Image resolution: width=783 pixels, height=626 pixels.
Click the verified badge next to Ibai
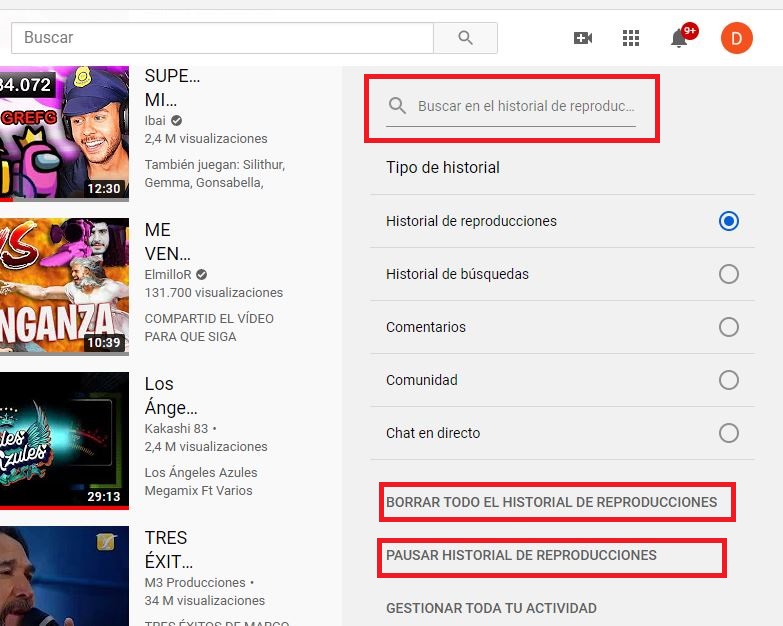(x=177, y=120)
